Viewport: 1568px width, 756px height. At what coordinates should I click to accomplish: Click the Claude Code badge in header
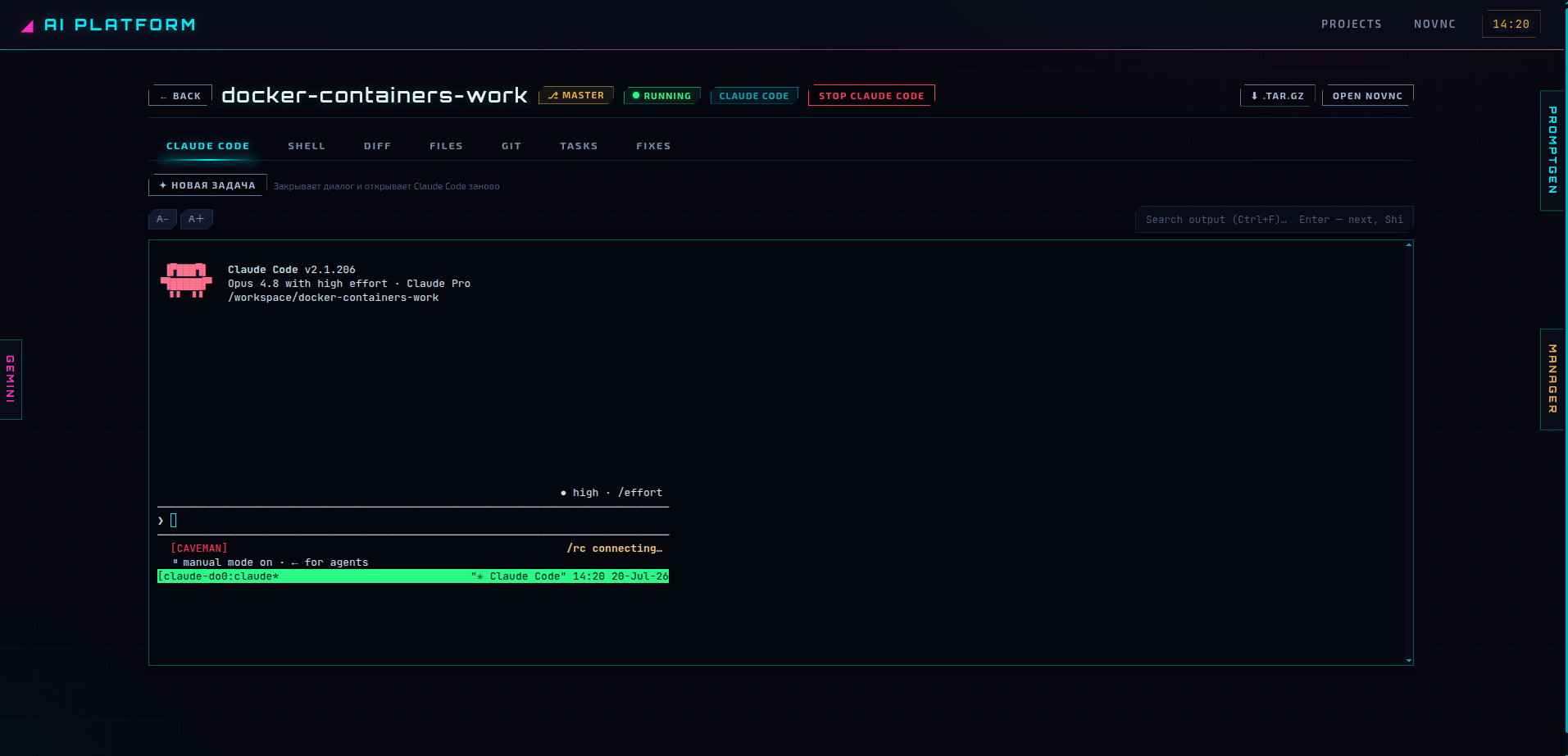click(754, 96)
